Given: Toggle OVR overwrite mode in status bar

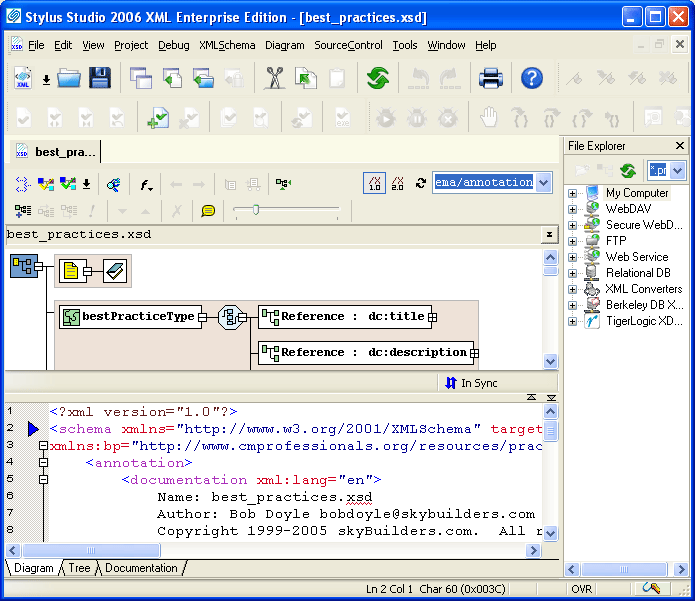Looking at the screenshot, I should (x=582, y=589).
